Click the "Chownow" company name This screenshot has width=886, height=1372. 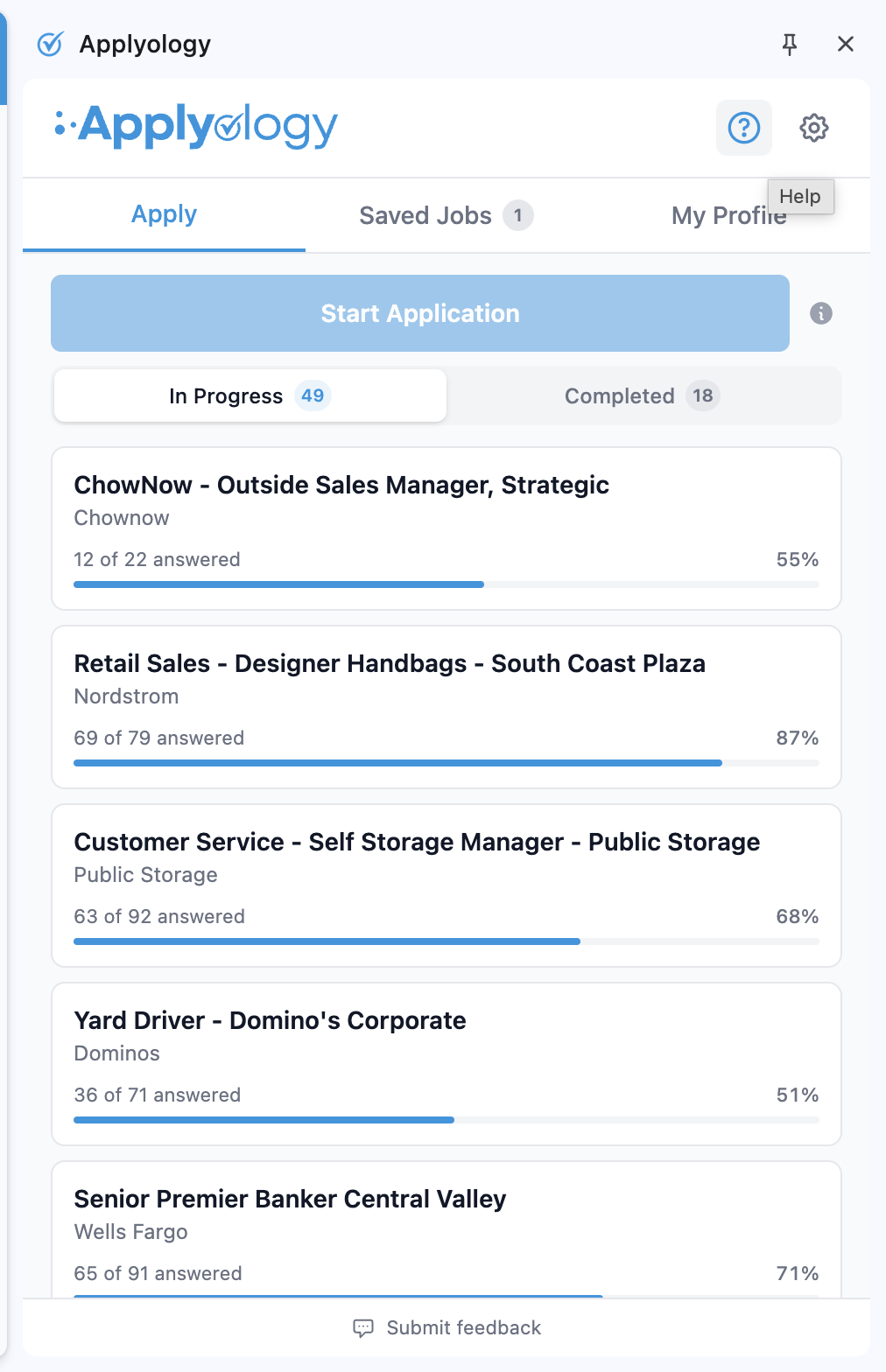click(x=122, y=518)
